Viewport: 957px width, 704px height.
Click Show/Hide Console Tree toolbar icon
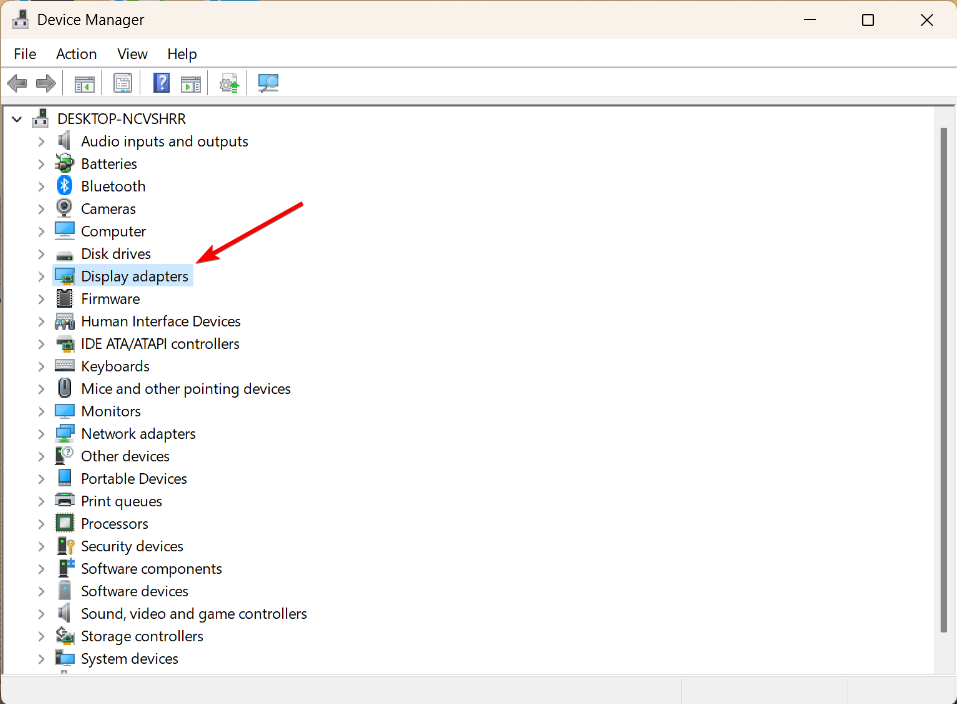pos(84,83)
